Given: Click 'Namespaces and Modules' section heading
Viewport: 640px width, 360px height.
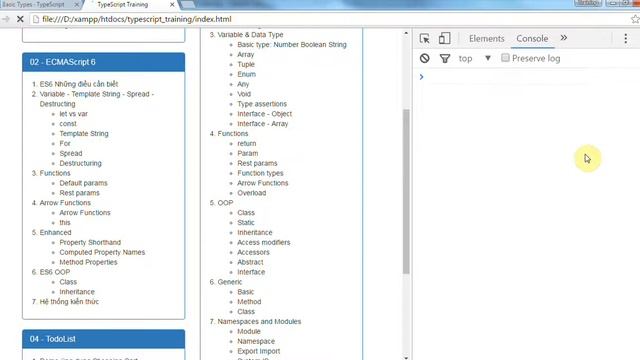Looking at the screenshot, I should 259,322.
